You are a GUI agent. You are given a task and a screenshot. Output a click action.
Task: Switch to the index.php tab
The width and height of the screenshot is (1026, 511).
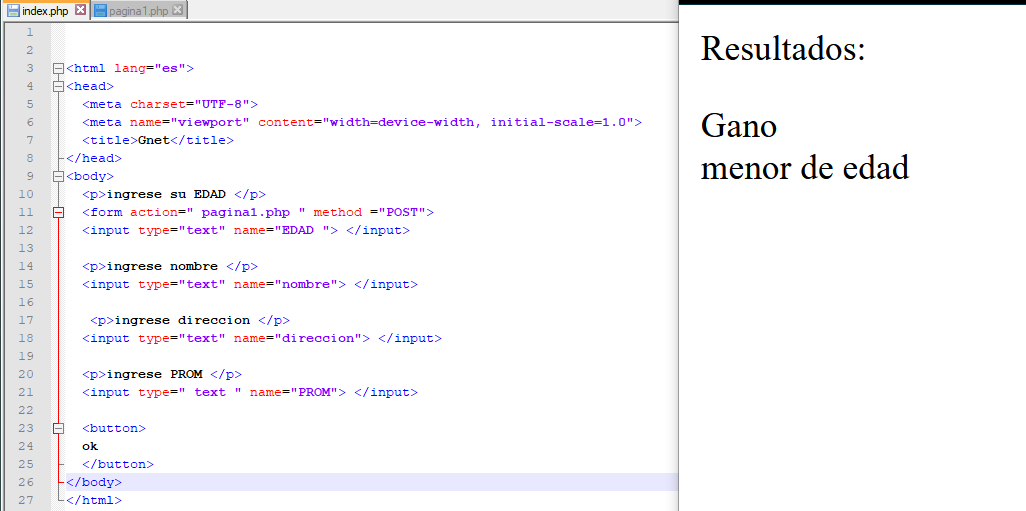click(44, 11)
